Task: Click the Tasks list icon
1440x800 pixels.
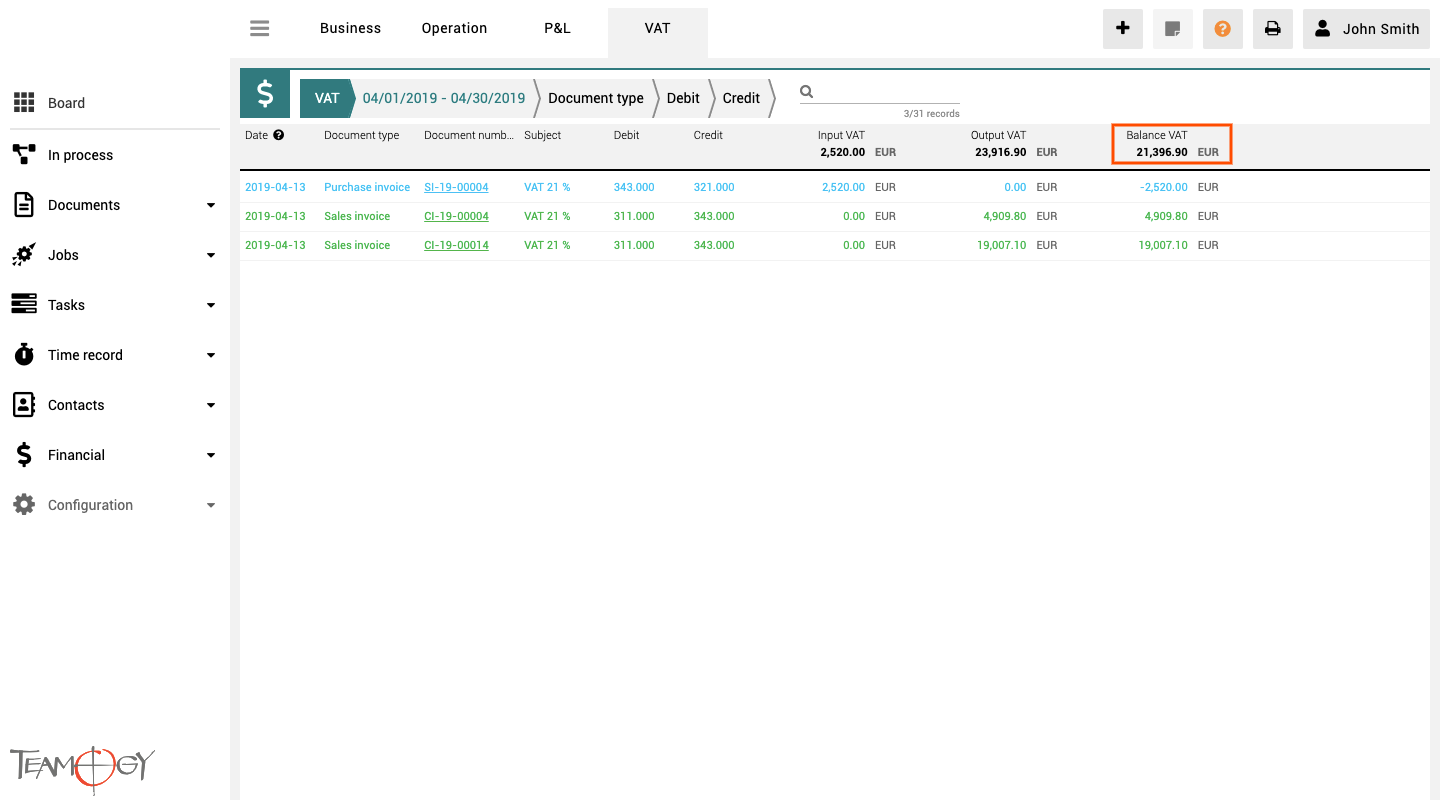Action: tap(24, 305)
